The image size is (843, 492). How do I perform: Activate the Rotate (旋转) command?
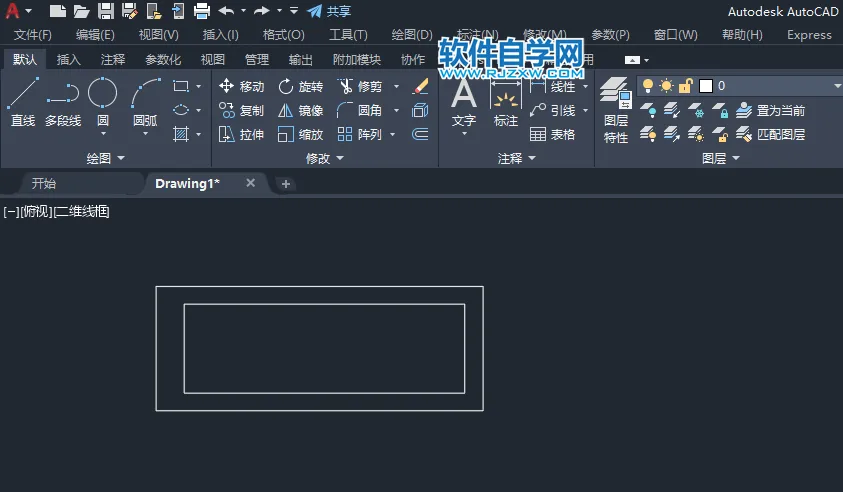click(x=301, y=86)
